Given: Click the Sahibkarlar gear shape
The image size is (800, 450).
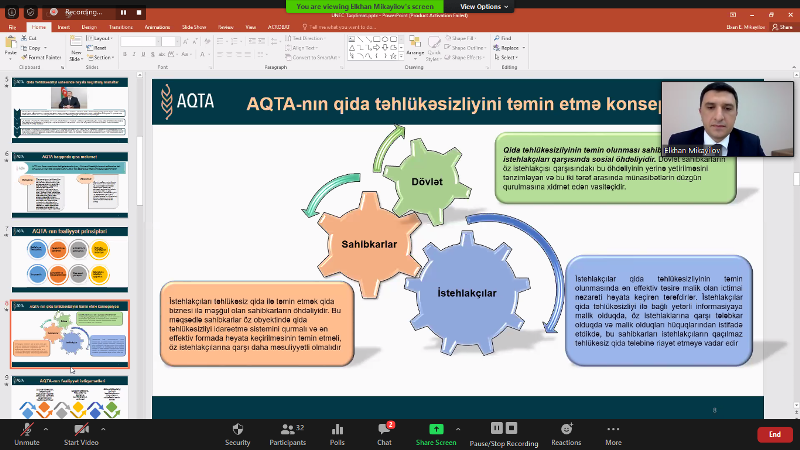Looking at the screenshot, I should [369, 244].
